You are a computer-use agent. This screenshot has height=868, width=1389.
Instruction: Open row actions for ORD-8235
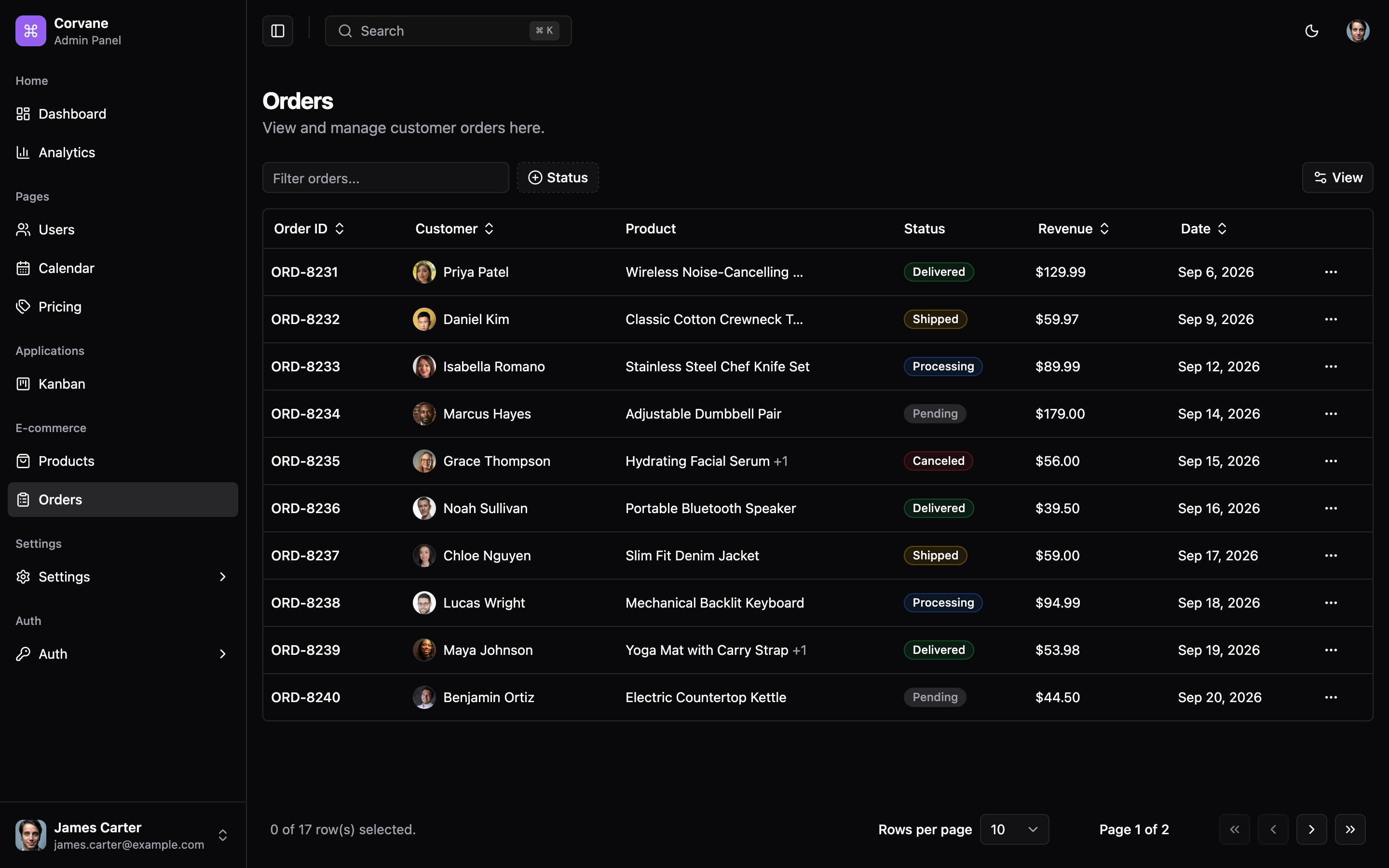click(1331, 461)
